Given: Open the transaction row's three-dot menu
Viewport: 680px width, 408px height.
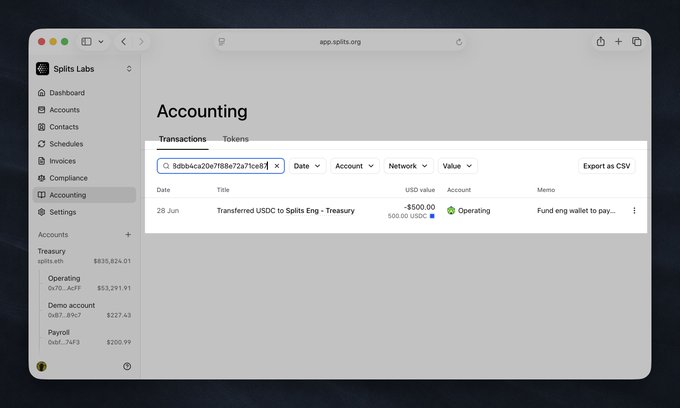Looking at the screenshot, I should pos(634,211).
